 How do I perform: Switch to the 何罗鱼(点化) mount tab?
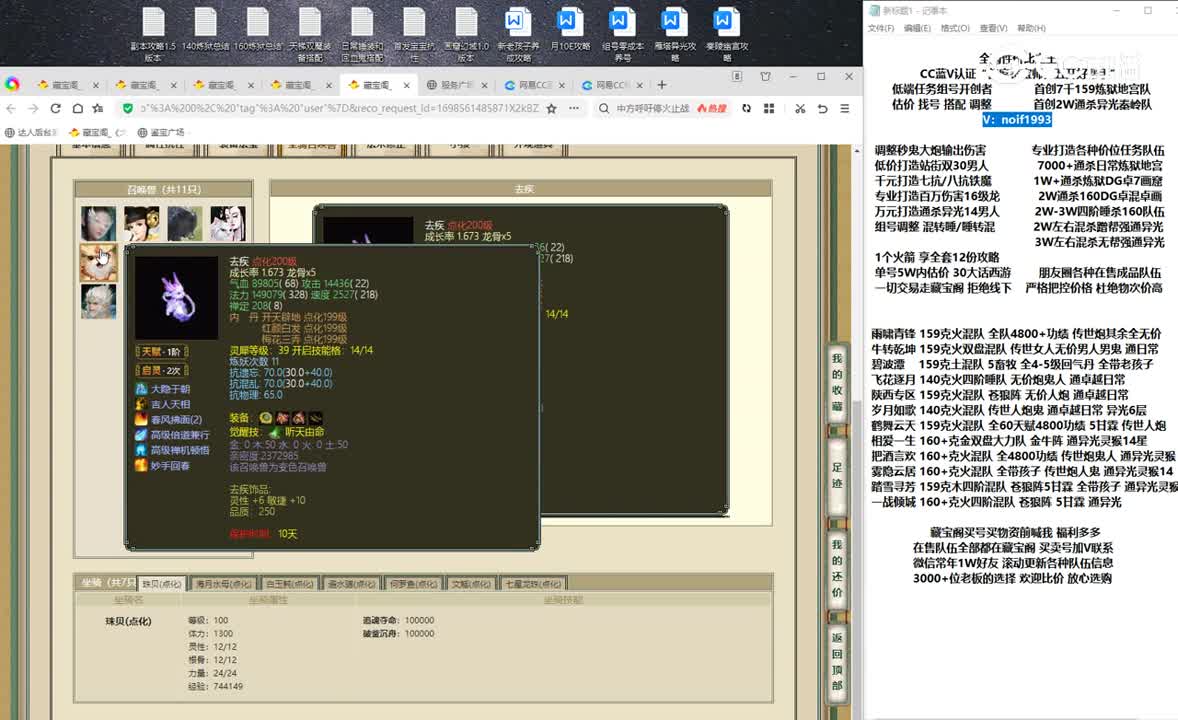(413, 584)
